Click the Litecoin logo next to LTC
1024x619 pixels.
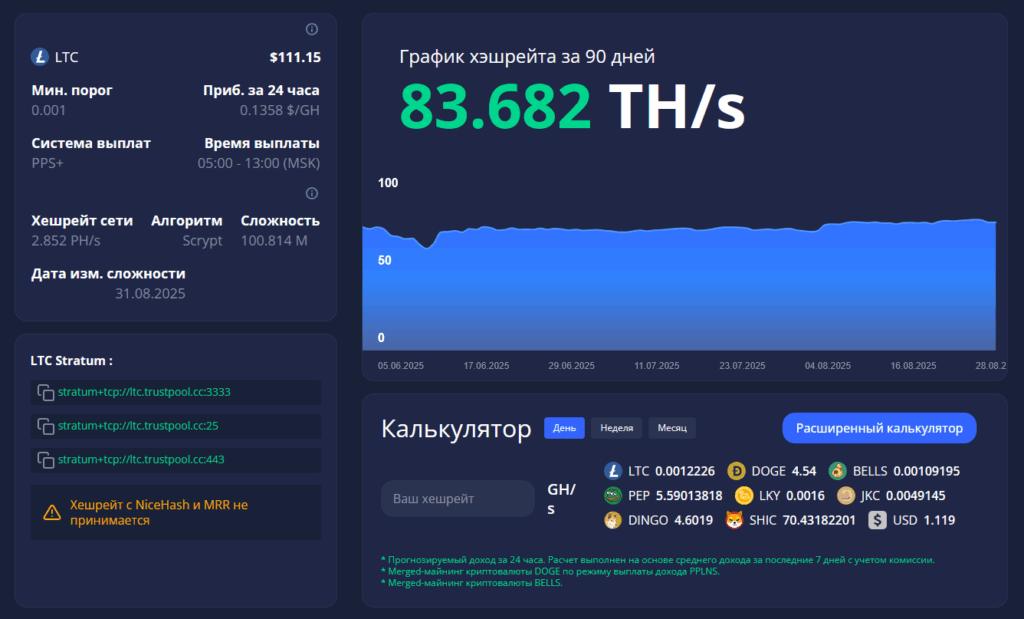[40, 57]
